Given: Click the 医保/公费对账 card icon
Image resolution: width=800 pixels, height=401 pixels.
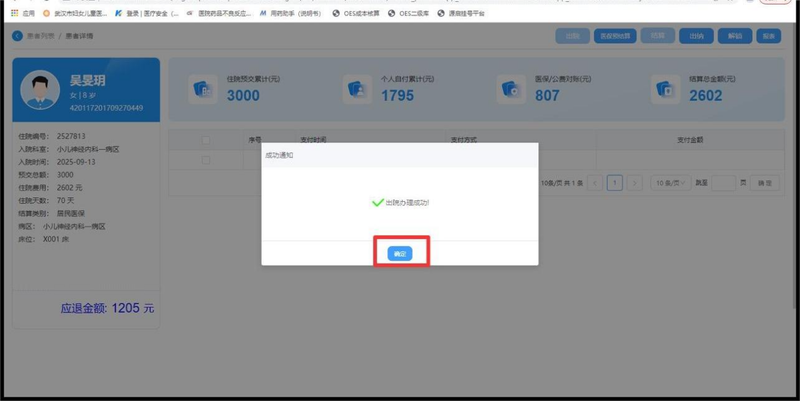Looking at the screenshot, I should point(511,89).
